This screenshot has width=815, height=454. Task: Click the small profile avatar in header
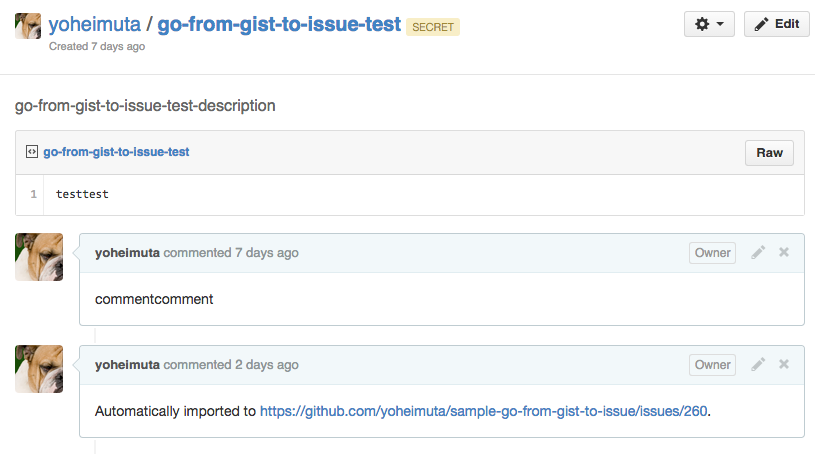coord(28,27)
